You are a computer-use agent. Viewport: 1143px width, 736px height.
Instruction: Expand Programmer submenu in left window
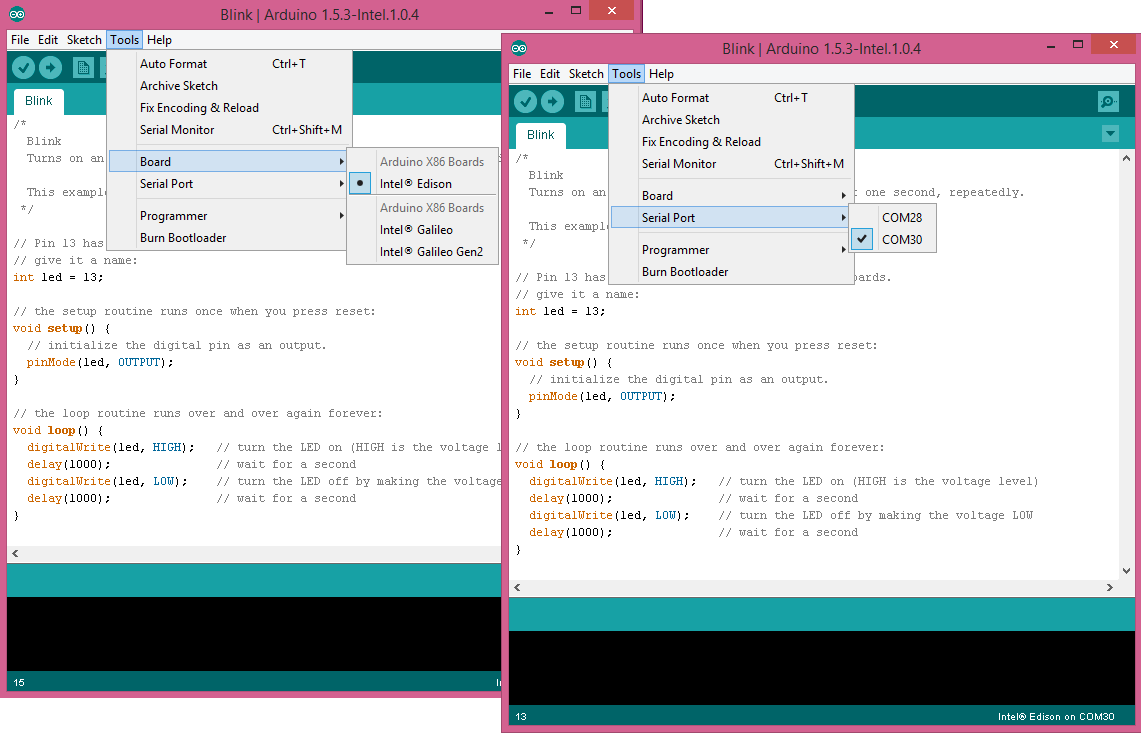coord(227,216)
